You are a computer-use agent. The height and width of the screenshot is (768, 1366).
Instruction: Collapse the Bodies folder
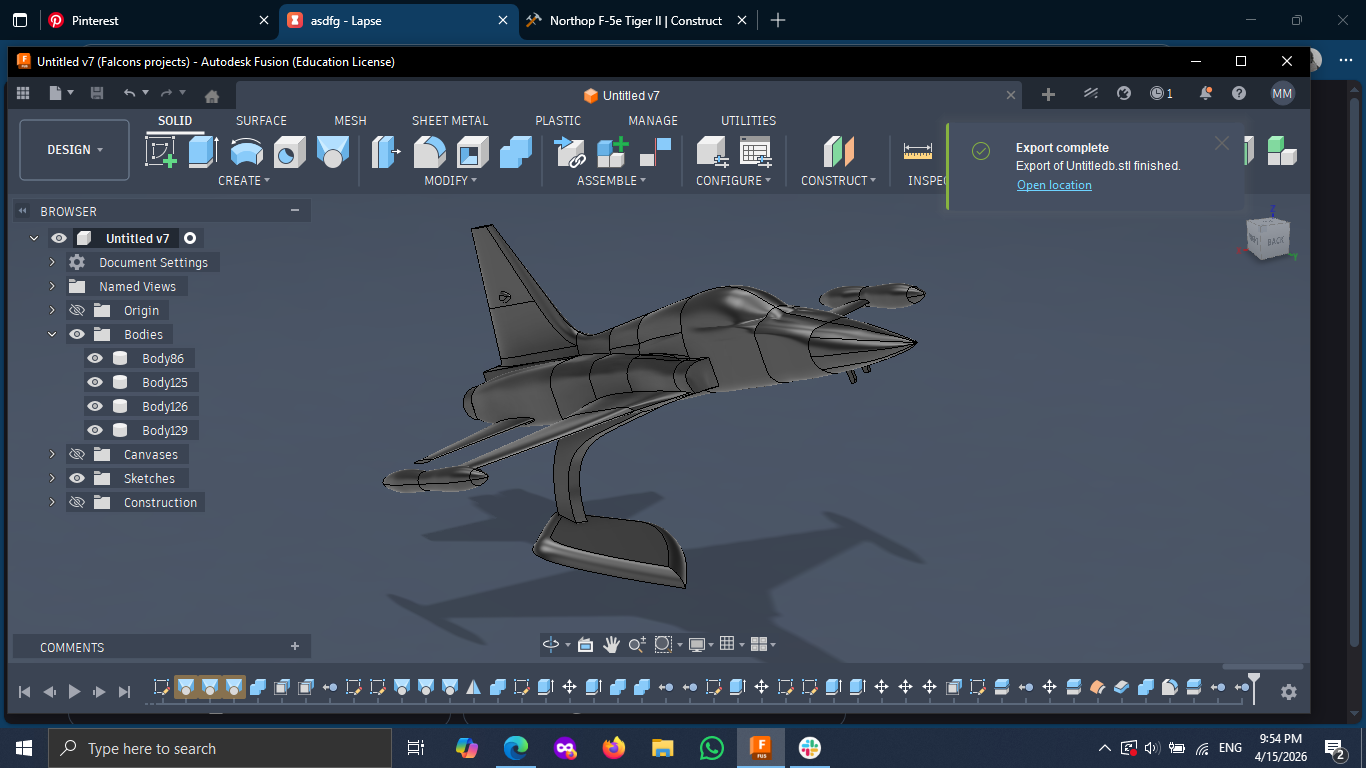point(52,334)
